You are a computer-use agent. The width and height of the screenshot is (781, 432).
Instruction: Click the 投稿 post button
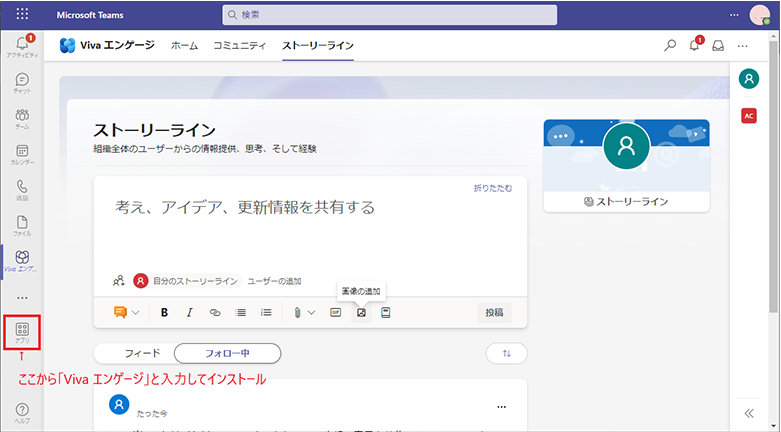click(494, 312)
